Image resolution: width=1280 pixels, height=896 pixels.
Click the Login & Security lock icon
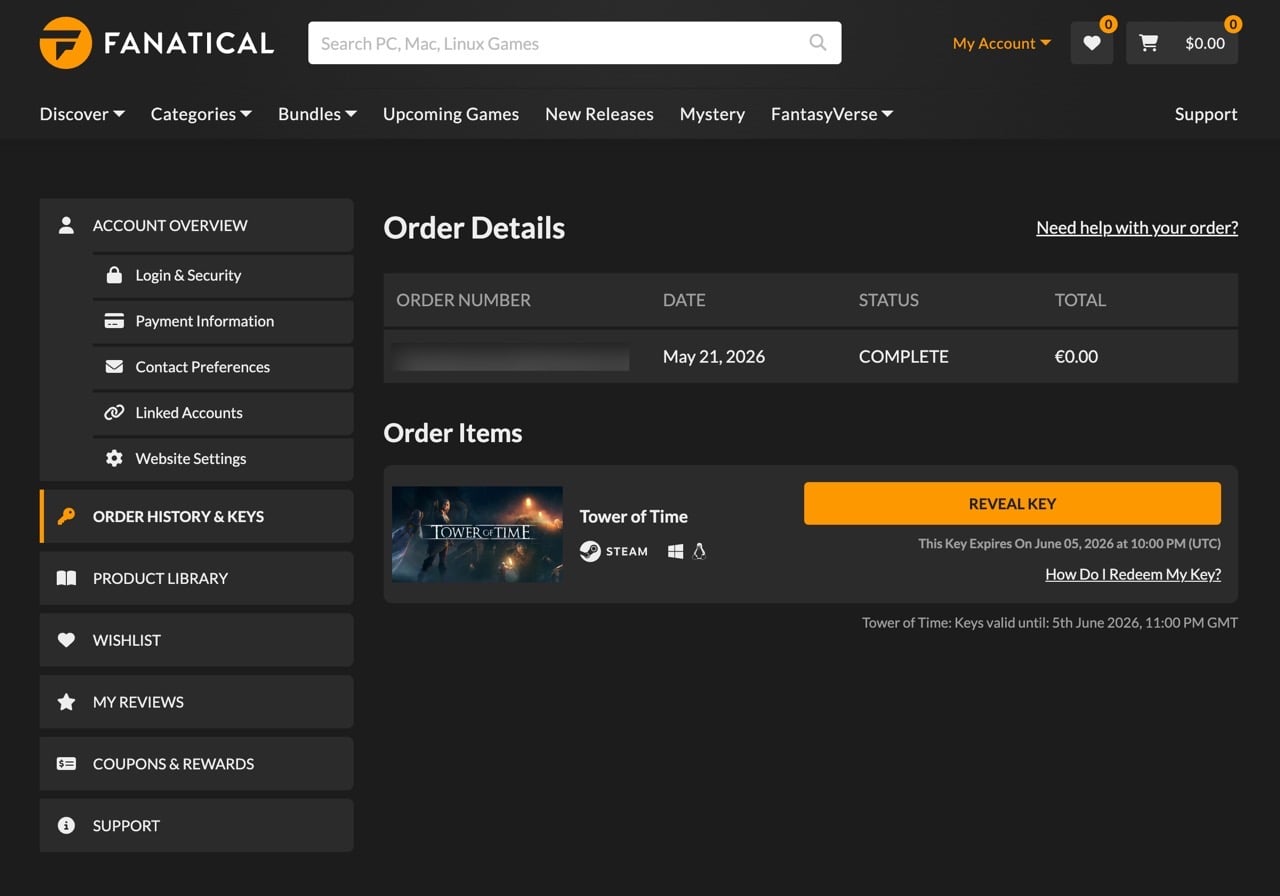[114, 275]
